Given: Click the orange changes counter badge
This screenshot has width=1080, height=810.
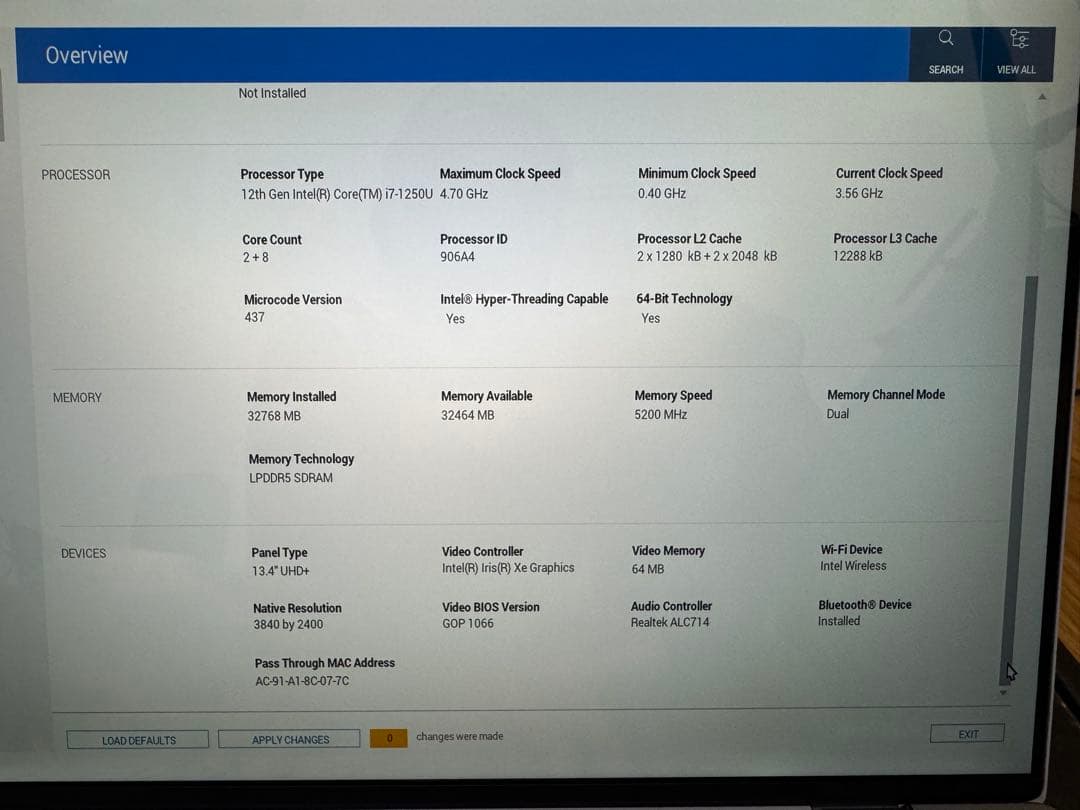Looking at the screenshot, I should pos(389,738).
